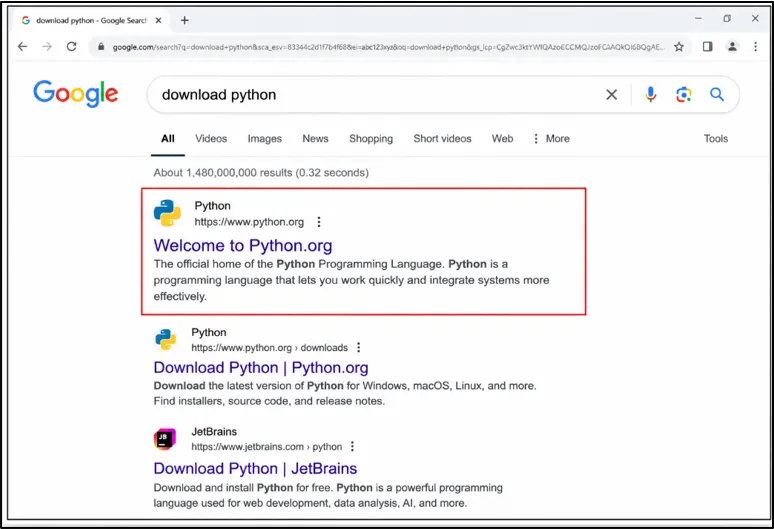Click the blue magnifier search button

tap(717, 94)
